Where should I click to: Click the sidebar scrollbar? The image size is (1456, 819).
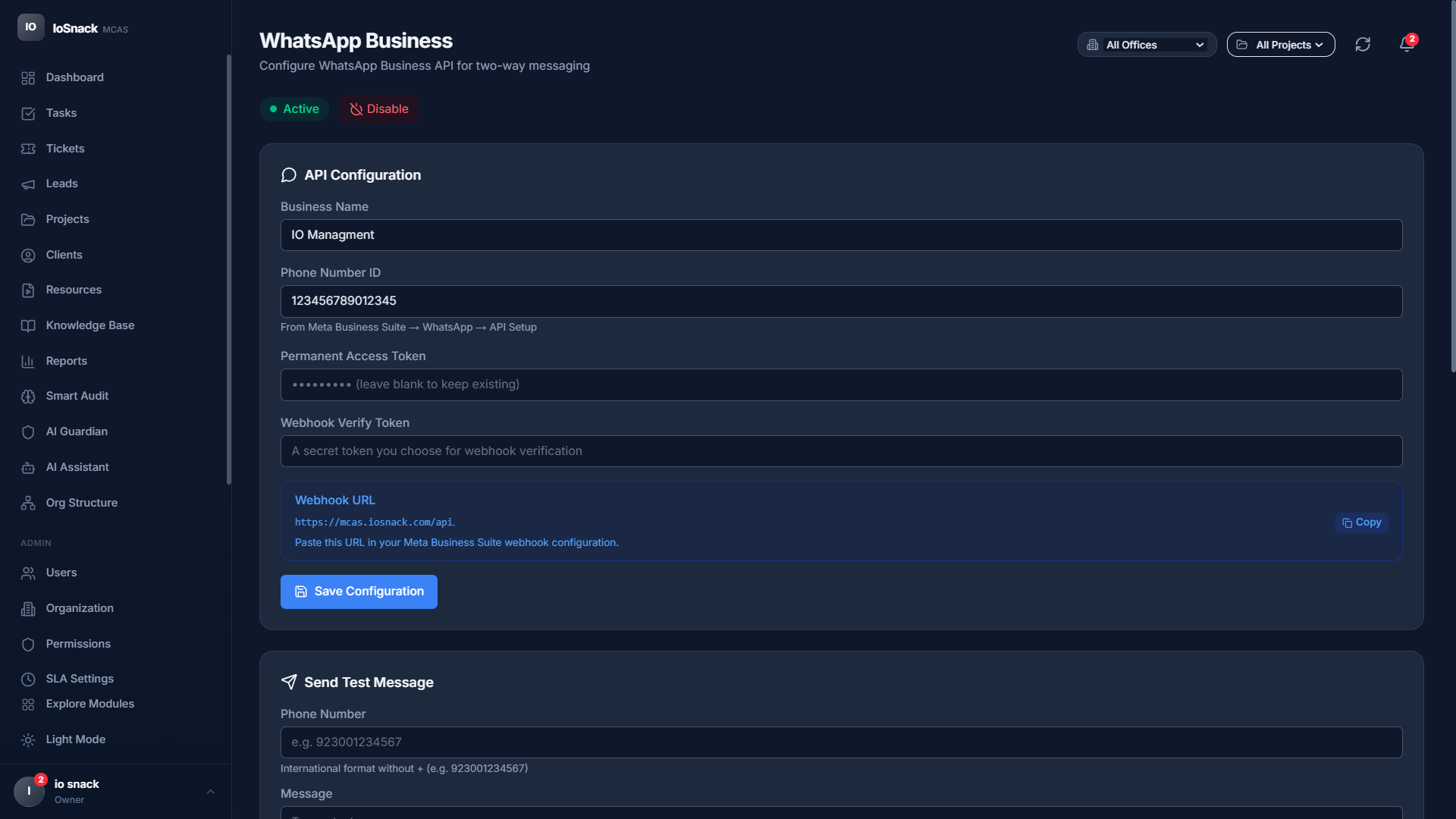(228, 269)
